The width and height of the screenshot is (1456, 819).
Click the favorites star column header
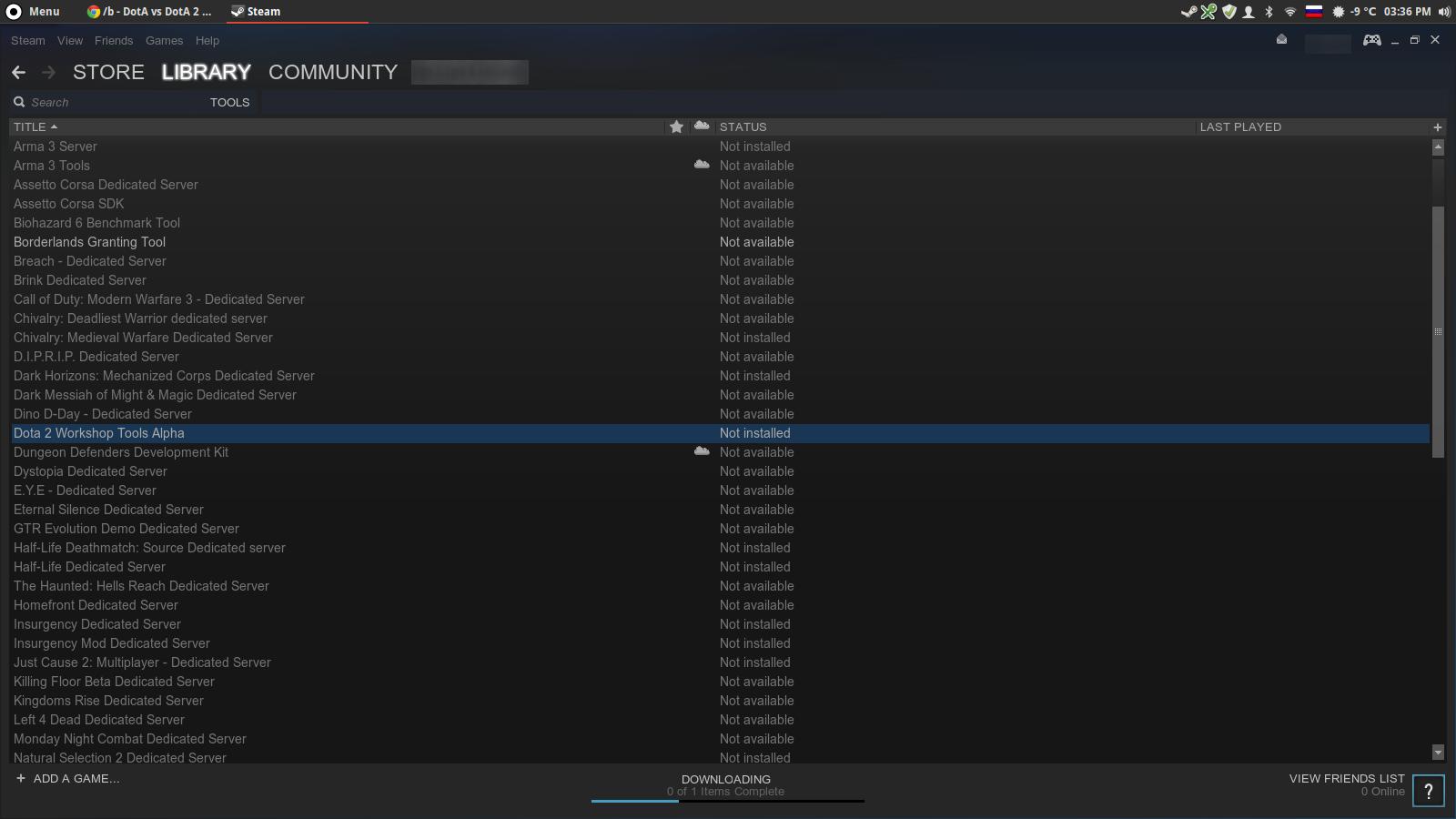676,126
